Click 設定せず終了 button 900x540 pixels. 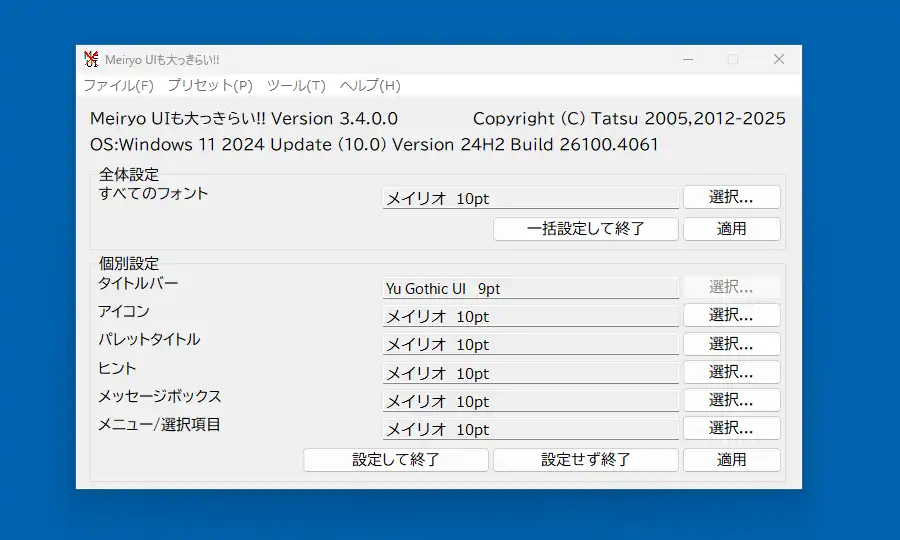click(585, 460)
